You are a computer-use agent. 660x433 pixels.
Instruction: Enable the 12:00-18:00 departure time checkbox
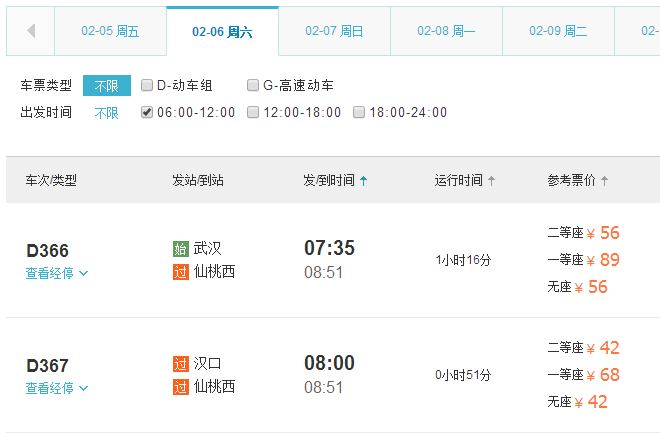point(253,112)
